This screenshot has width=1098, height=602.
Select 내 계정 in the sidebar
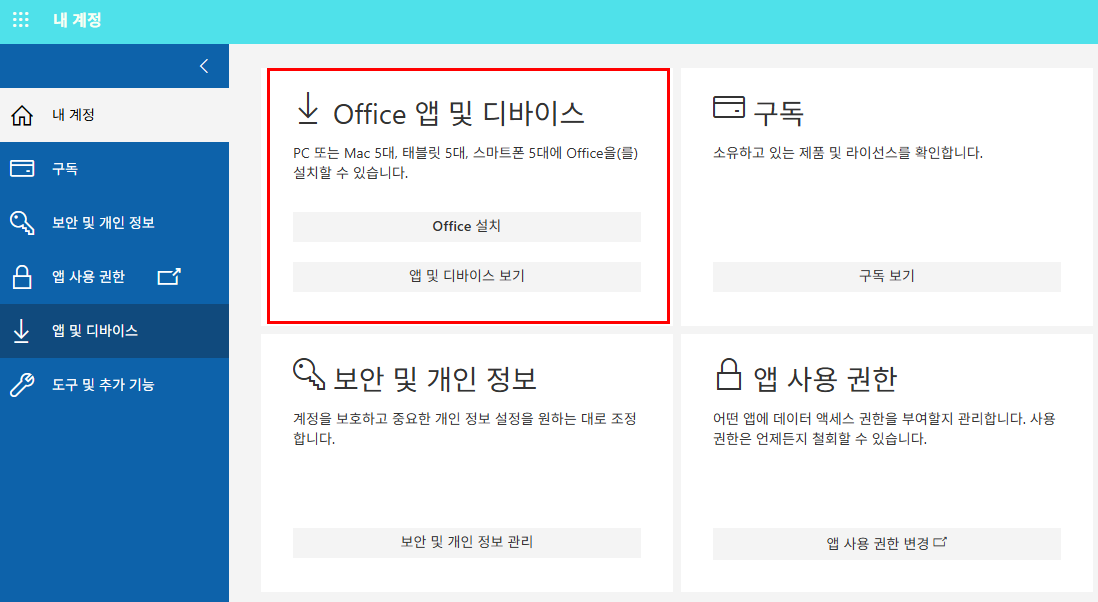click(x=114, y=115)
